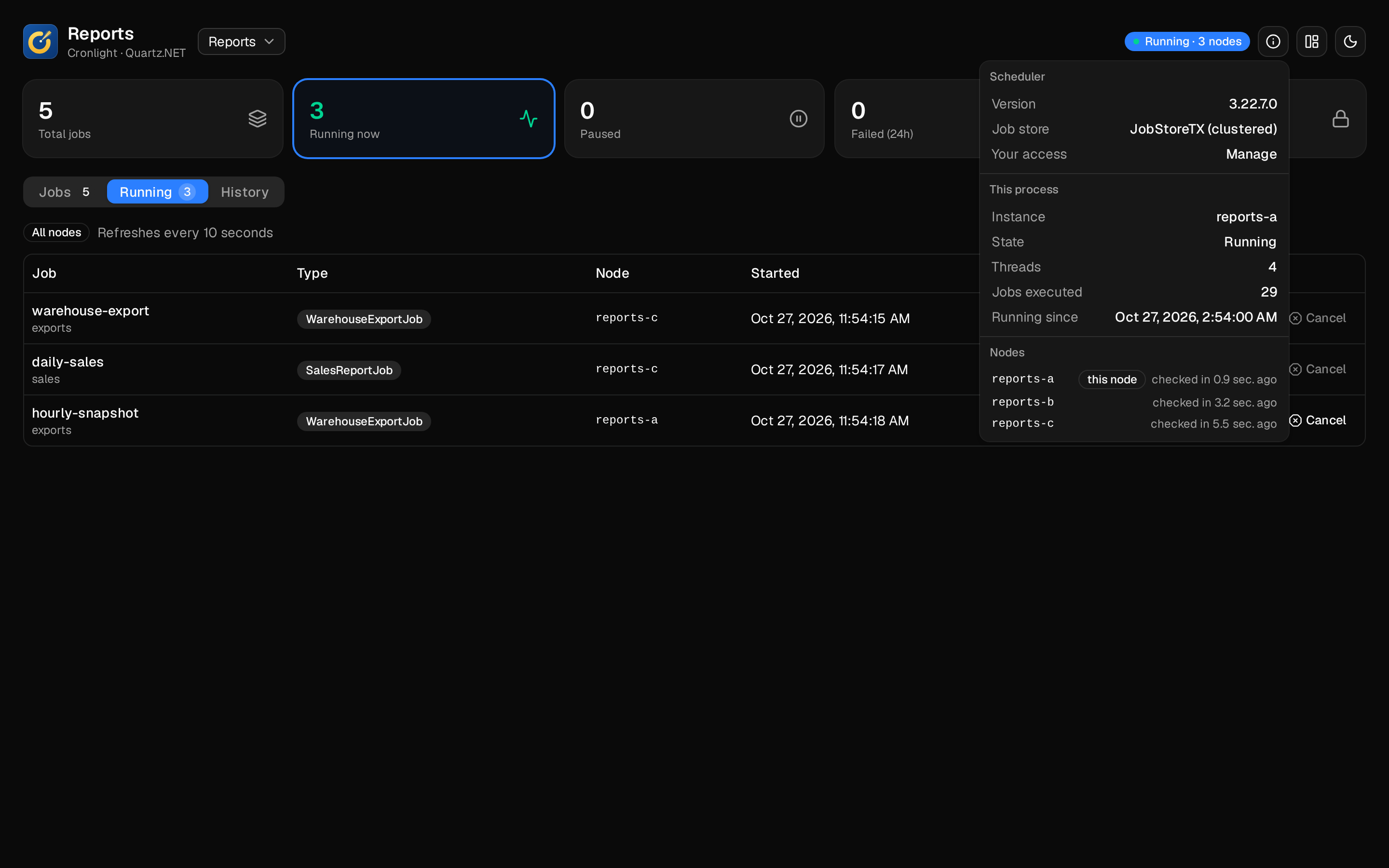
Task: Click the Started column header
Action: (775, 273)
